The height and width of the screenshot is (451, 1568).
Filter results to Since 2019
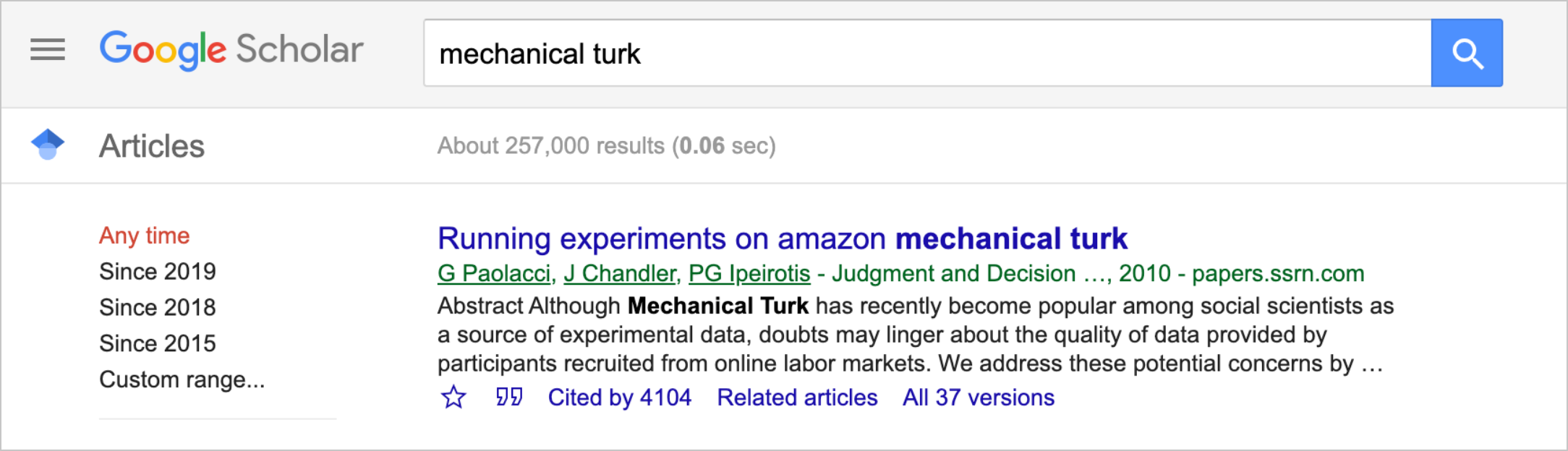(157, 271)
